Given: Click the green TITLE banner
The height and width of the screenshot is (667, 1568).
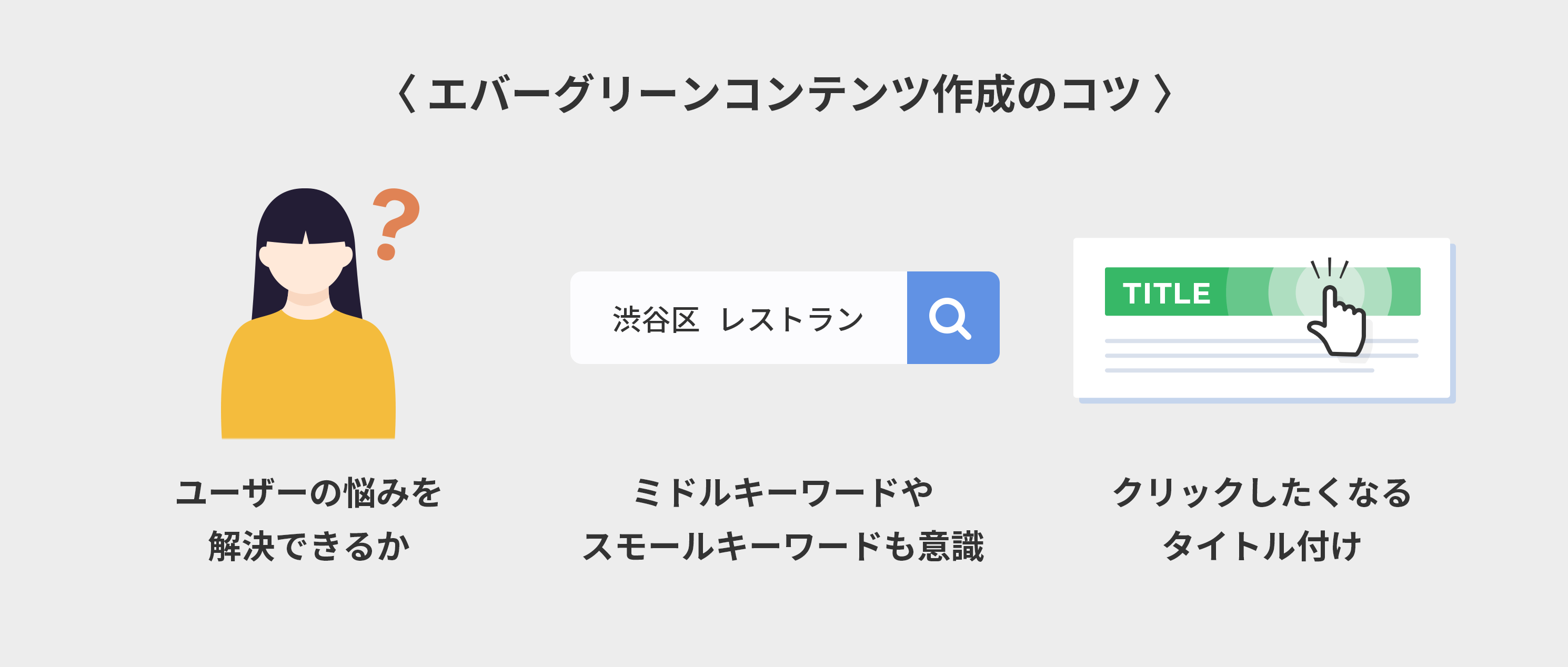Looking at the screenshot, I should coord(1262,291).
